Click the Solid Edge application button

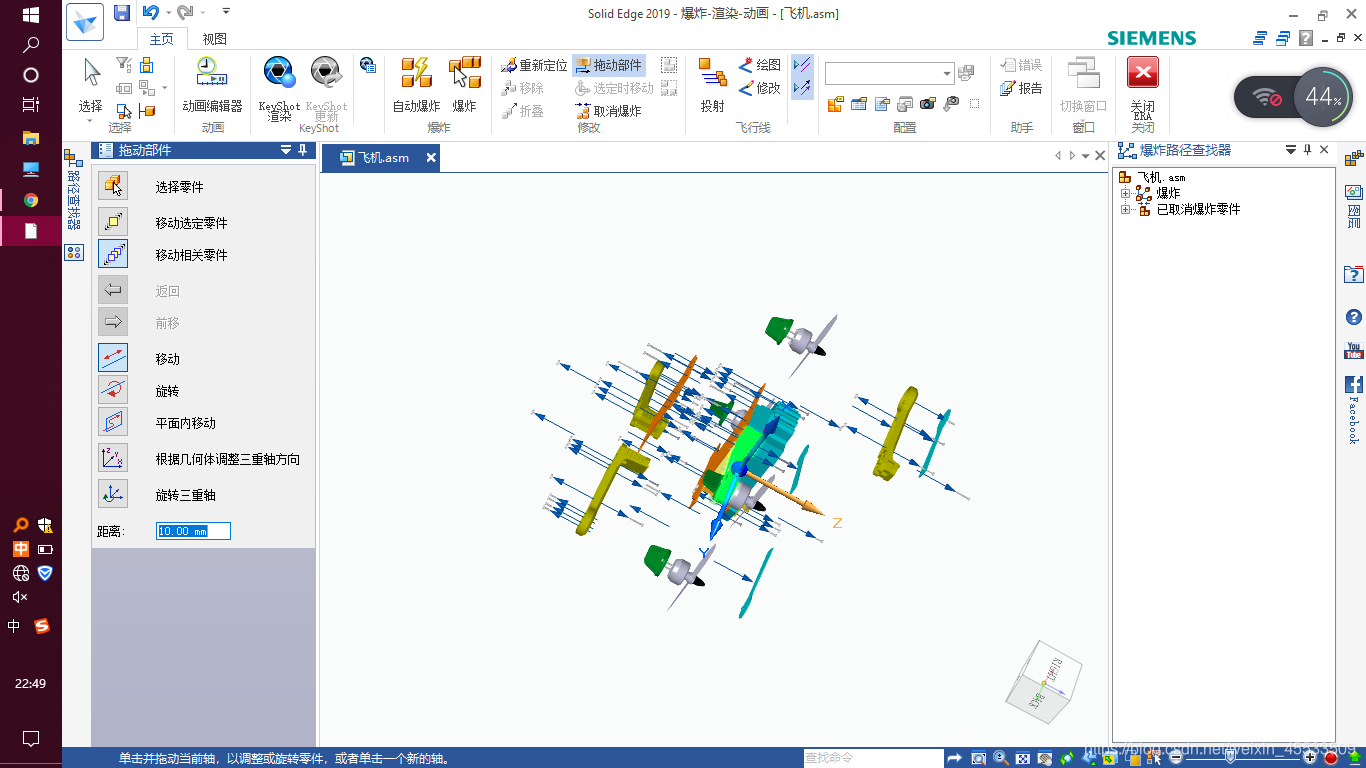85,22
